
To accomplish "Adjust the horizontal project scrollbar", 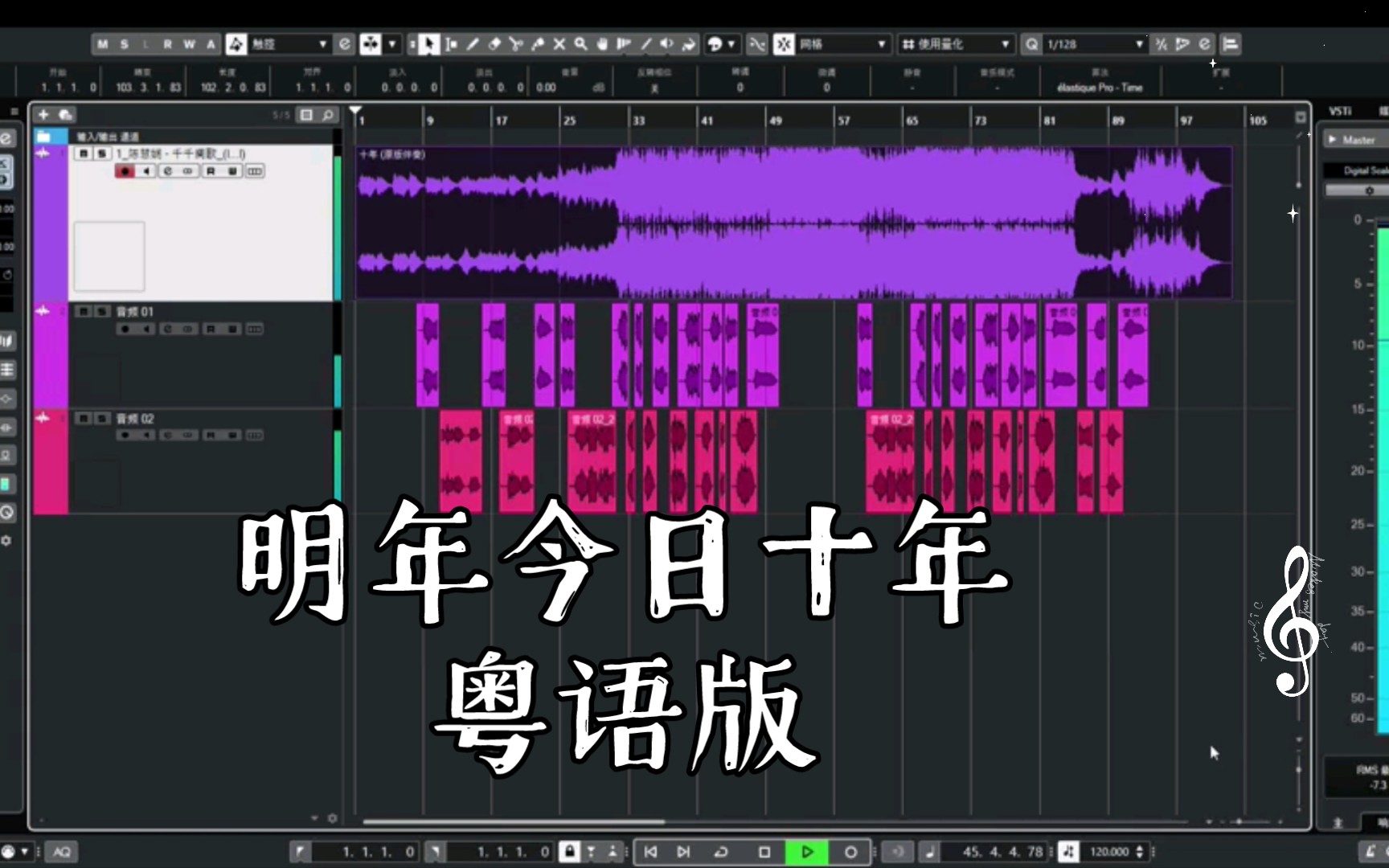I will [x=514, y=821].
